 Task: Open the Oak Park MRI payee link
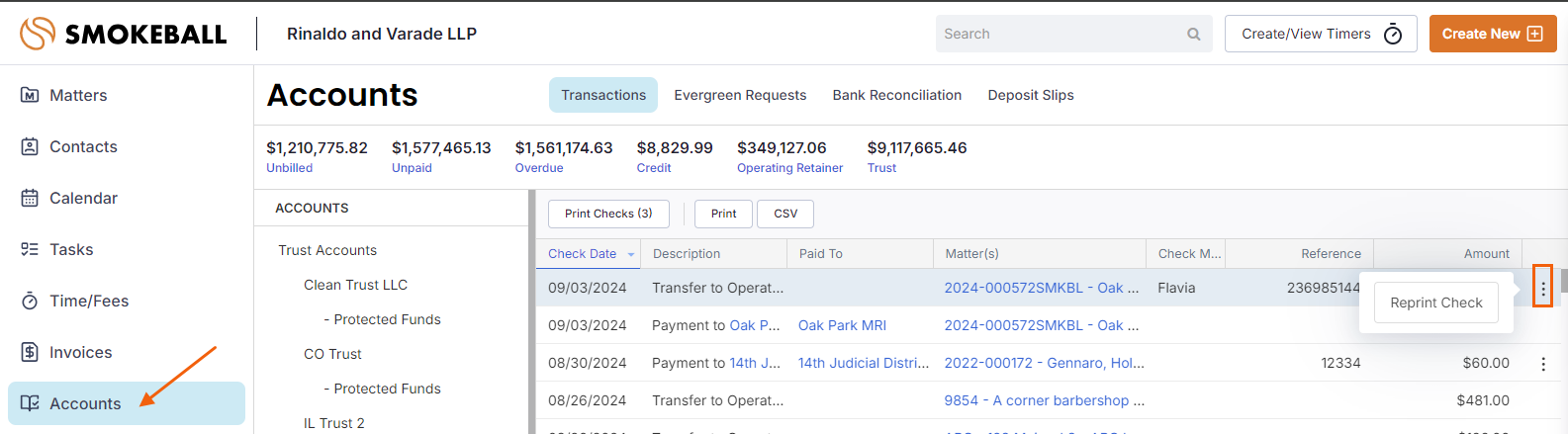click(842, 325)
